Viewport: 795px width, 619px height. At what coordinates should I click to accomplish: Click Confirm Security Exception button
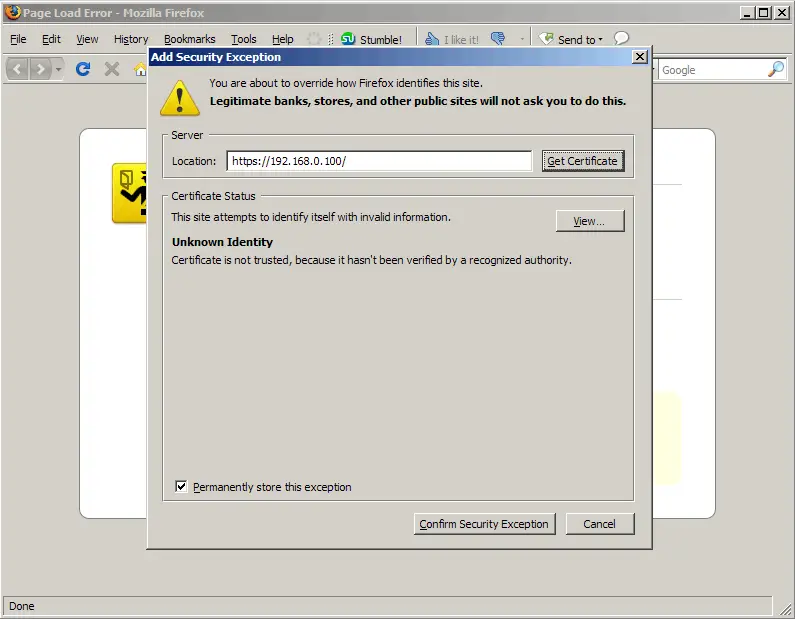pyautogui.click(x=484, y=524)
